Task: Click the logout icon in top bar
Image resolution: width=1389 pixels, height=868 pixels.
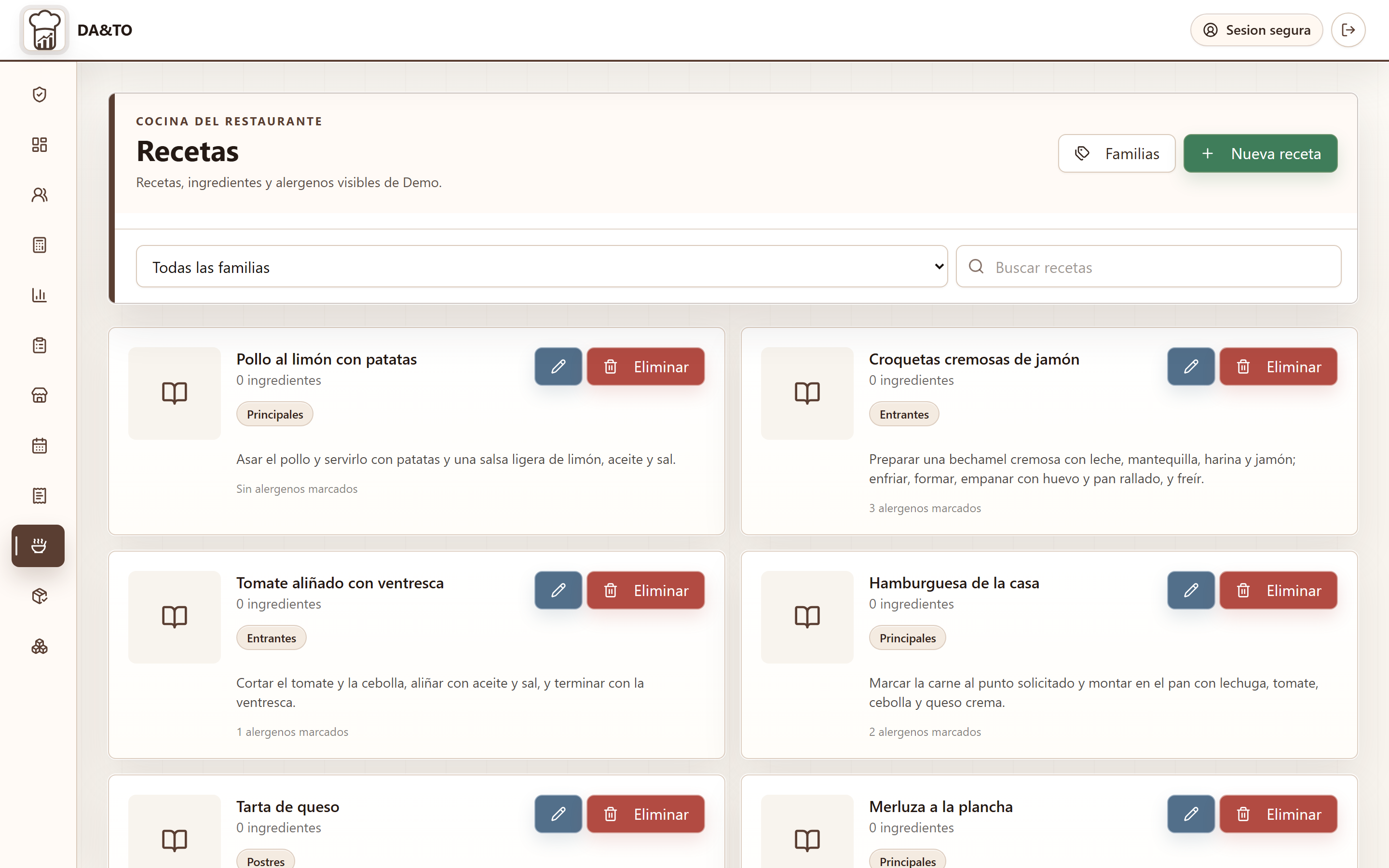Action: pos(1348,30)
